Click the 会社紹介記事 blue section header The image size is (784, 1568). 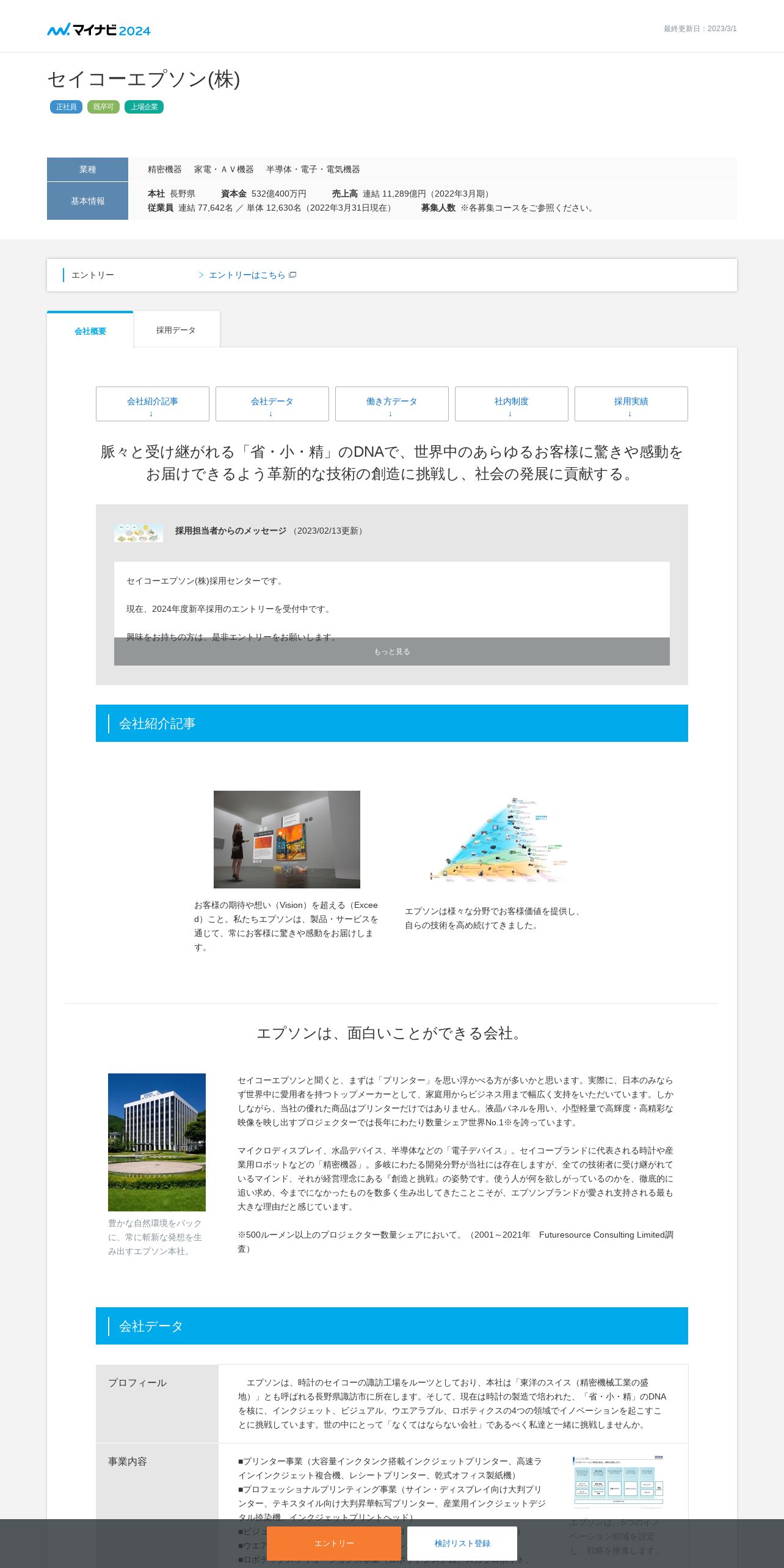click(x=392, y=723)
